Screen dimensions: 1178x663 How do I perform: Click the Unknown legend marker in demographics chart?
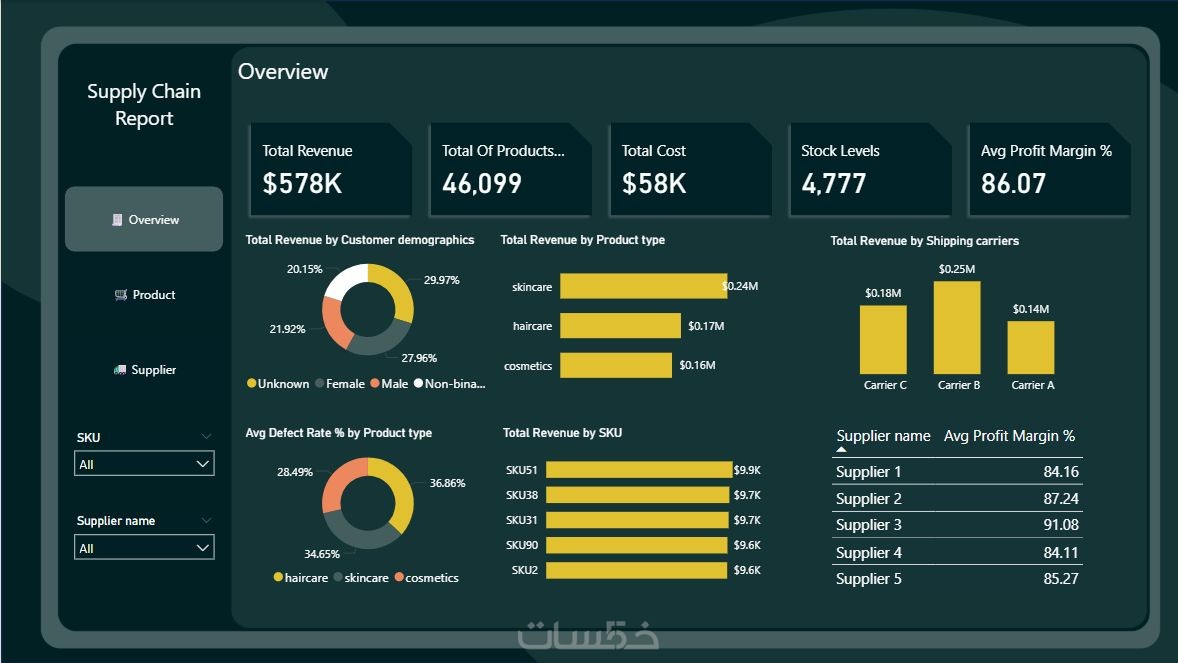click(252, 383)
